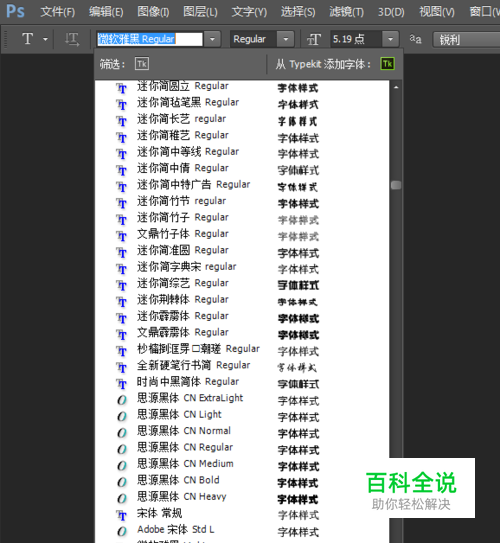Open the 选择(S) menu

(298, 12)
